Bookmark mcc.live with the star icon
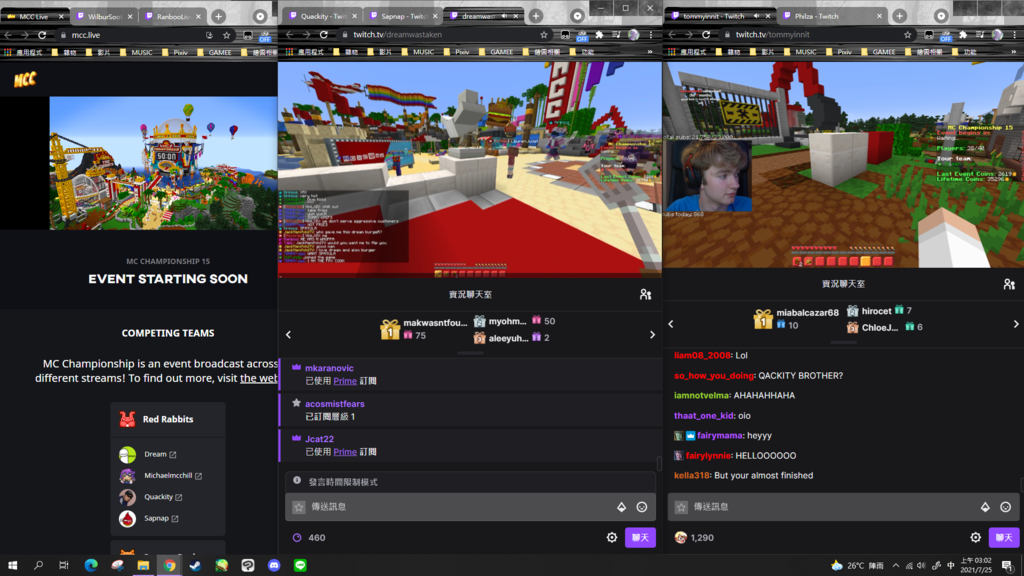The width and height of the screenshot is (1024, 576). [227, 35]
